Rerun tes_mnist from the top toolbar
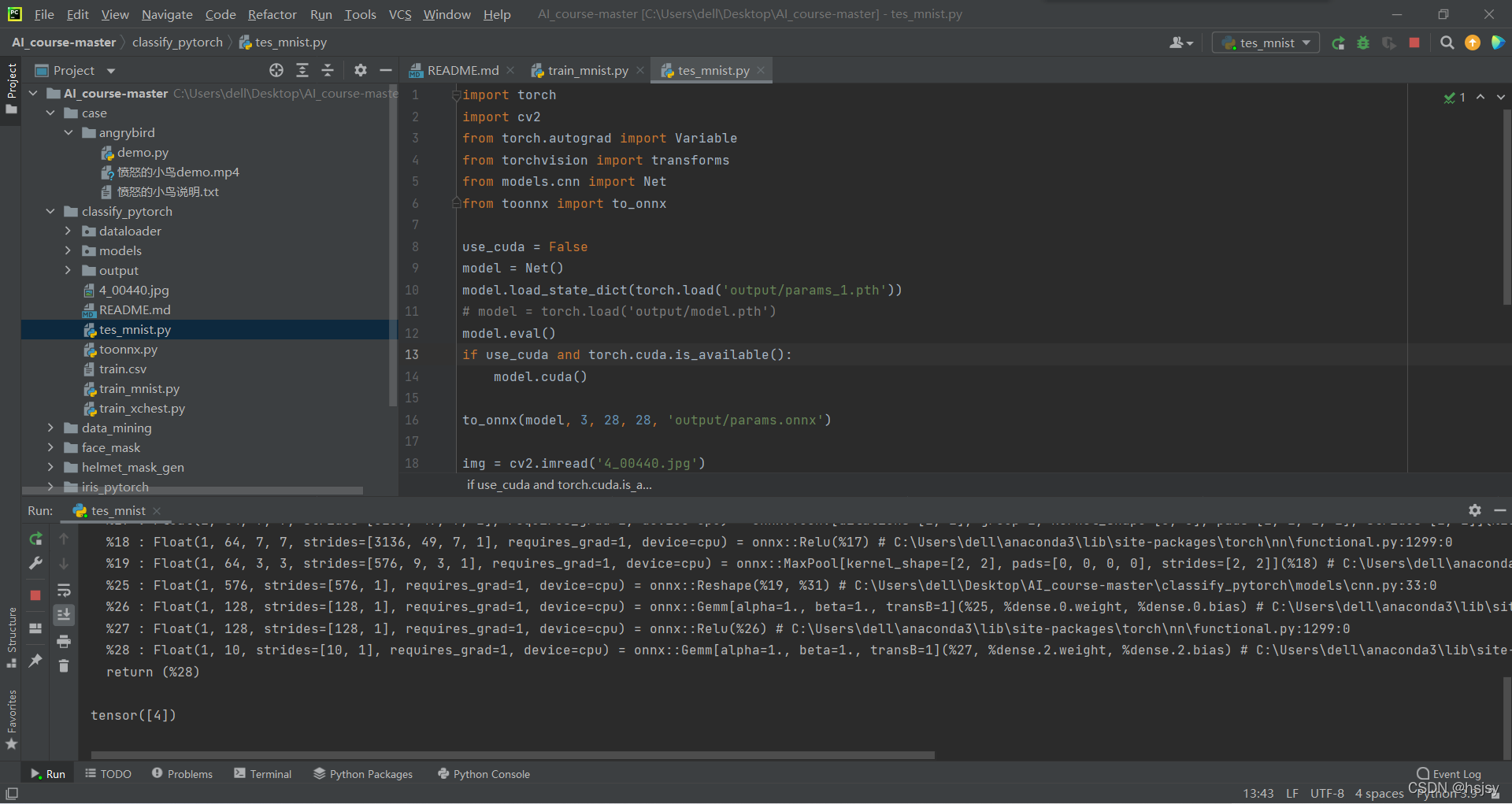The height and width of the screenshot is (804, 1512). [x=1338, y=43]
